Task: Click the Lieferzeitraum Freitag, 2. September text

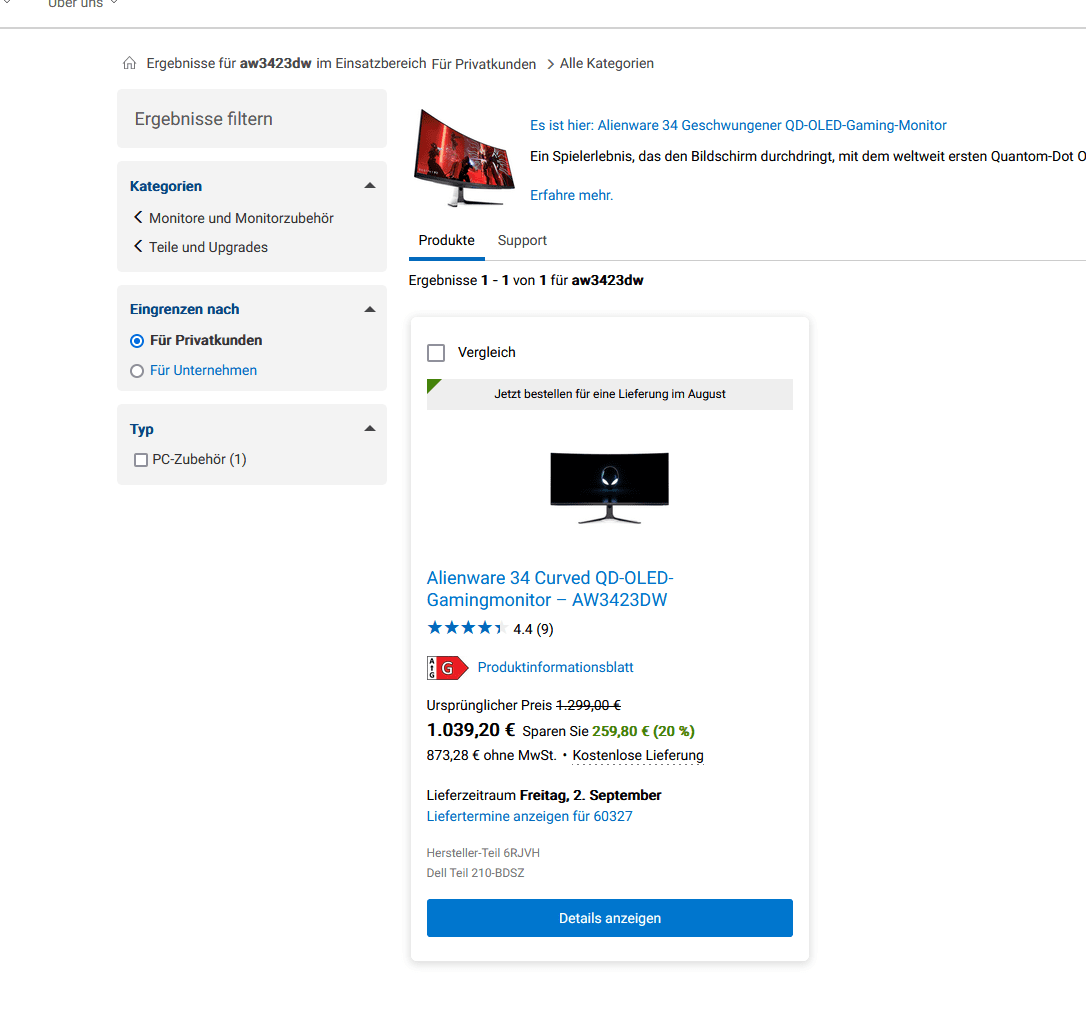Action: pyautogui.click(x=544, y=795)
